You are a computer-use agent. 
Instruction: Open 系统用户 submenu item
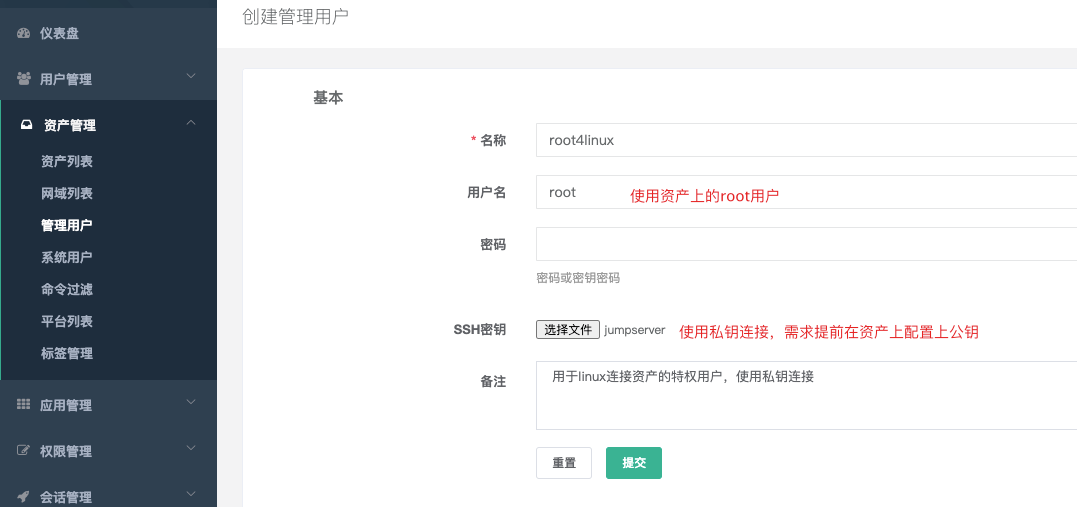point(67,258)
